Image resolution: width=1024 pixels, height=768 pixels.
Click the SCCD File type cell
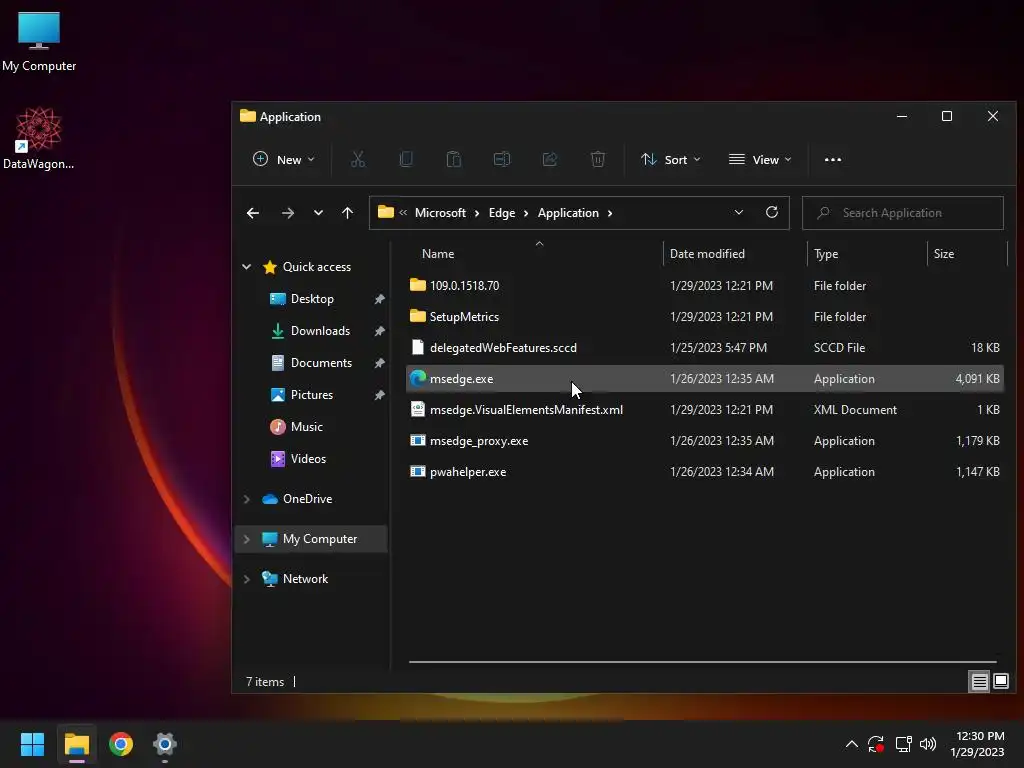pyautogui.click(x=839, y=347)
